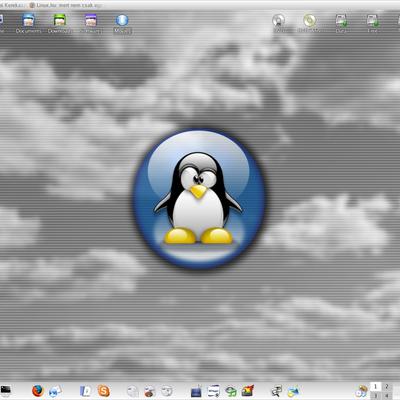Open the green-yellow disc desktop icon
This screenshot has width=400, height=400.
point(310,21)
